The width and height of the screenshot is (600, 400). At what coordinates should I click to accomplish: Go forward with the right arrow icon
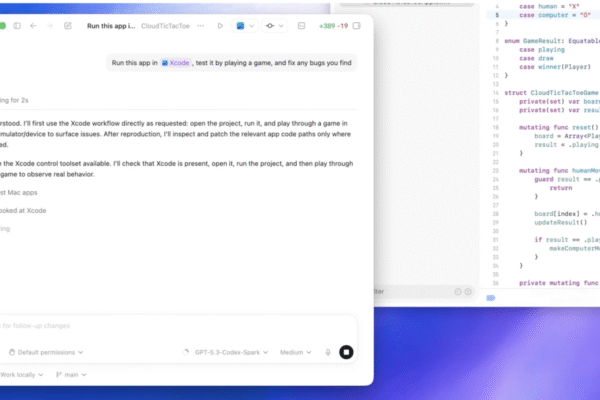[50, 26]
